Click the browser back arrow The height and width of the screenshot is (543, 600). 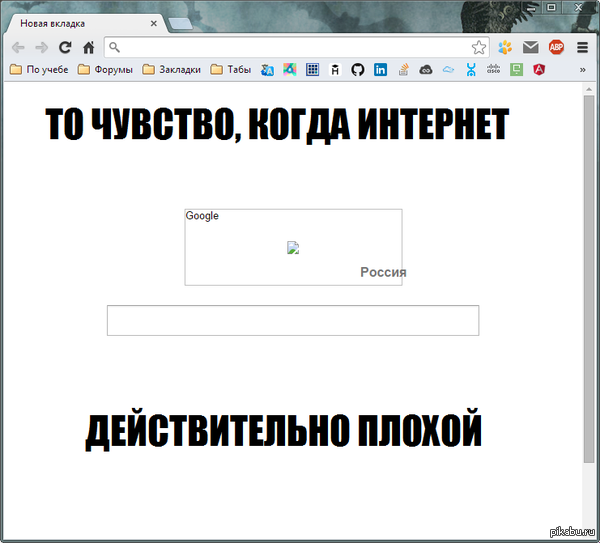coord(18,47)
